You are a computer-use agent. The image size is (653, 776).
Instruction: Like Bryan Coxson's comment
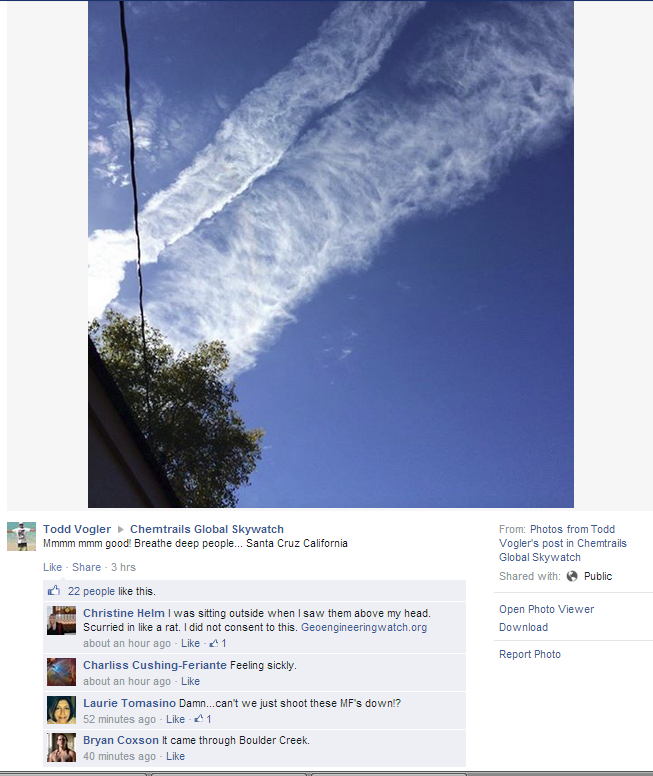[175, 756]
